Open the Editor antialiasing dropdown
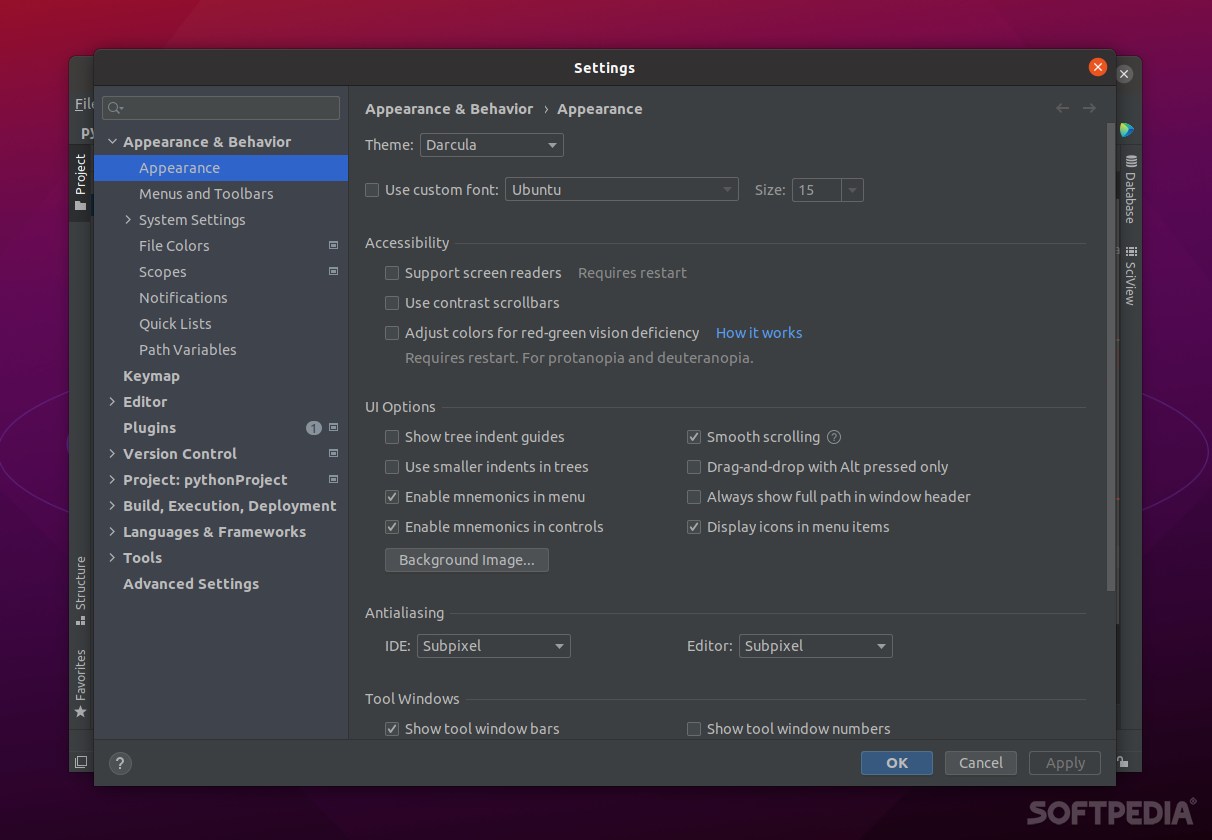 pos(816,646)
